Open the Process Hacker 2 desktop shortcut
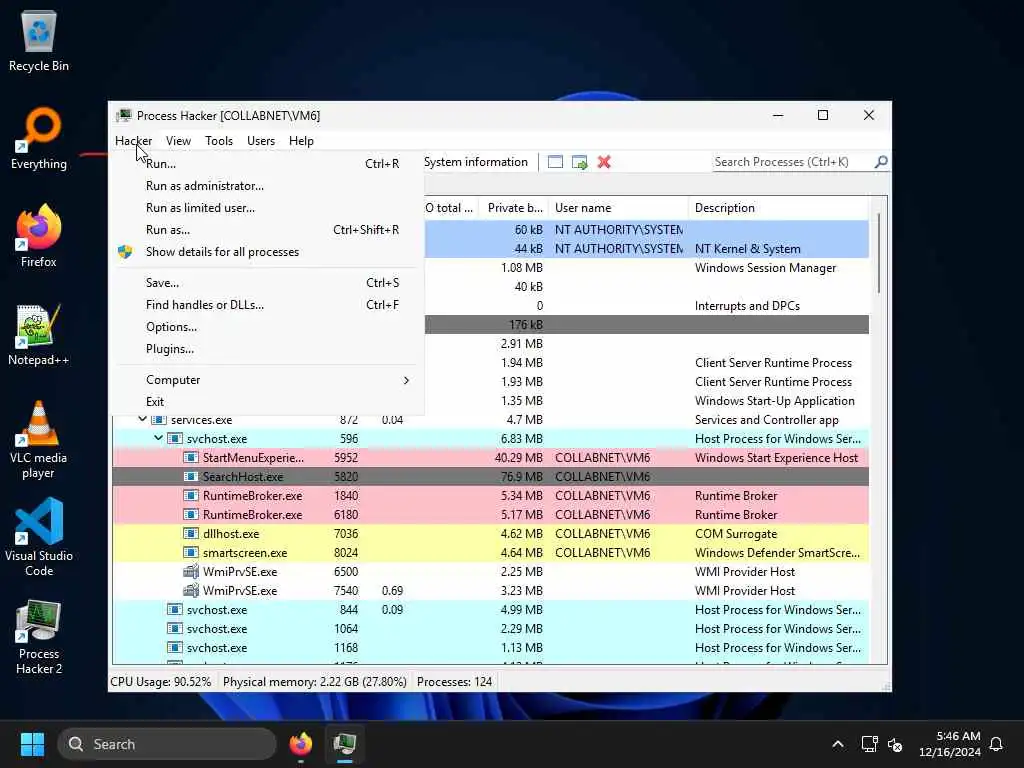The image size is (1024, 768). click(x=39, y=637)
